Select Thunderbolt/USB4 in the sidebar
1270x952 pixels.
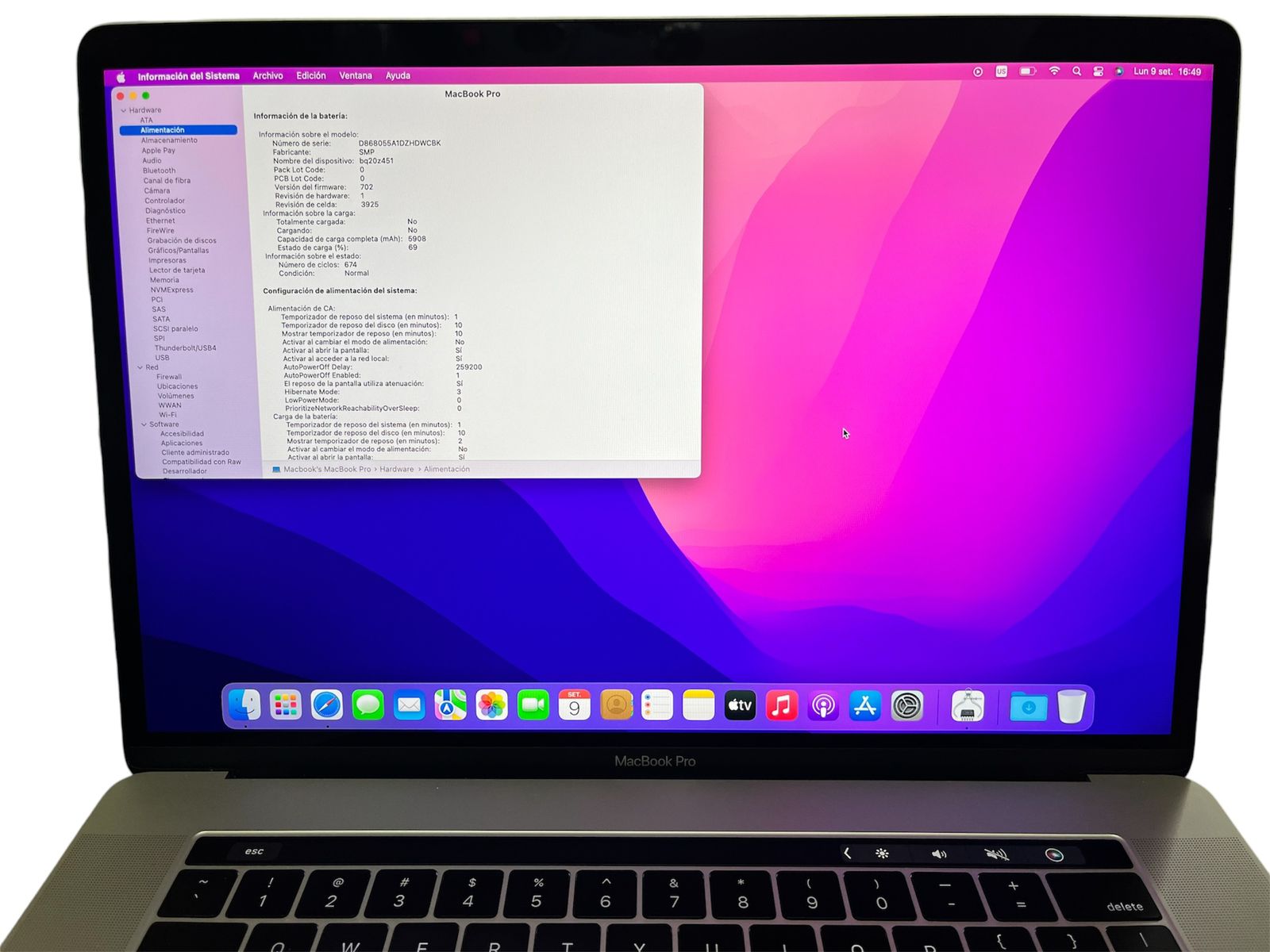point(185,348)
